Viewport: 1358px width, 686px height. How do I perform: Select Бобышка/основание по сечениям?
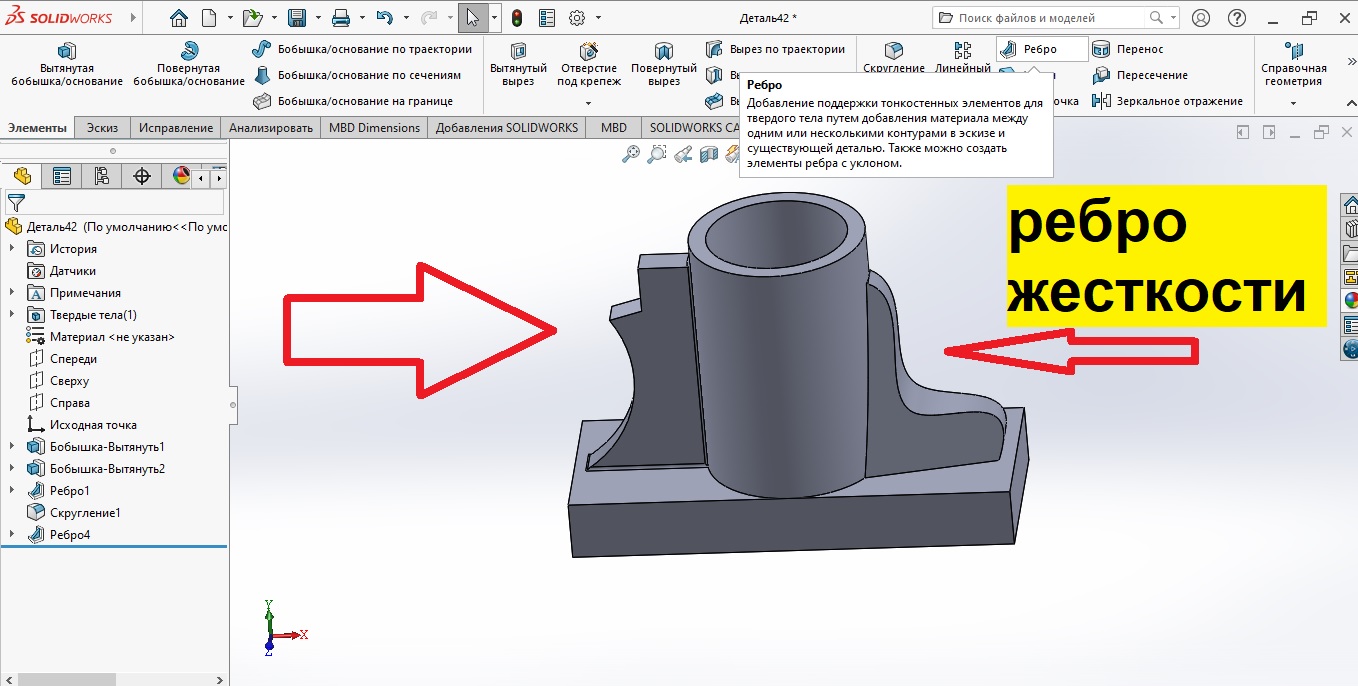[357, 75]
